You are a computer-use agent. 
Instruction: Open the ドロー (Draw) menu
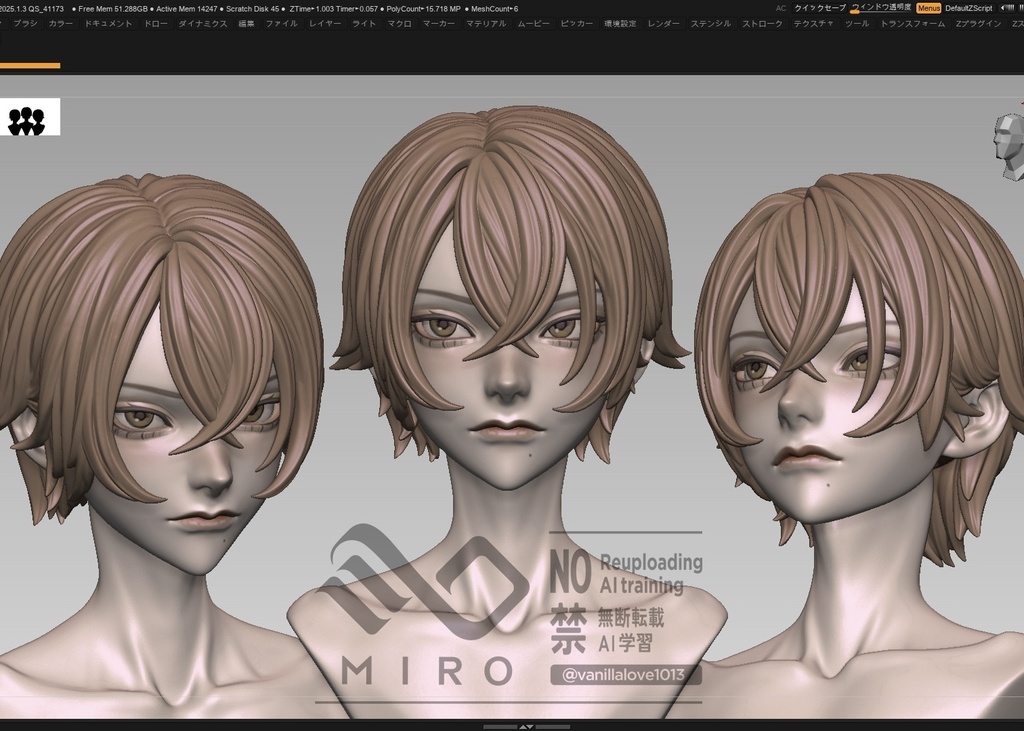point(155,24)
